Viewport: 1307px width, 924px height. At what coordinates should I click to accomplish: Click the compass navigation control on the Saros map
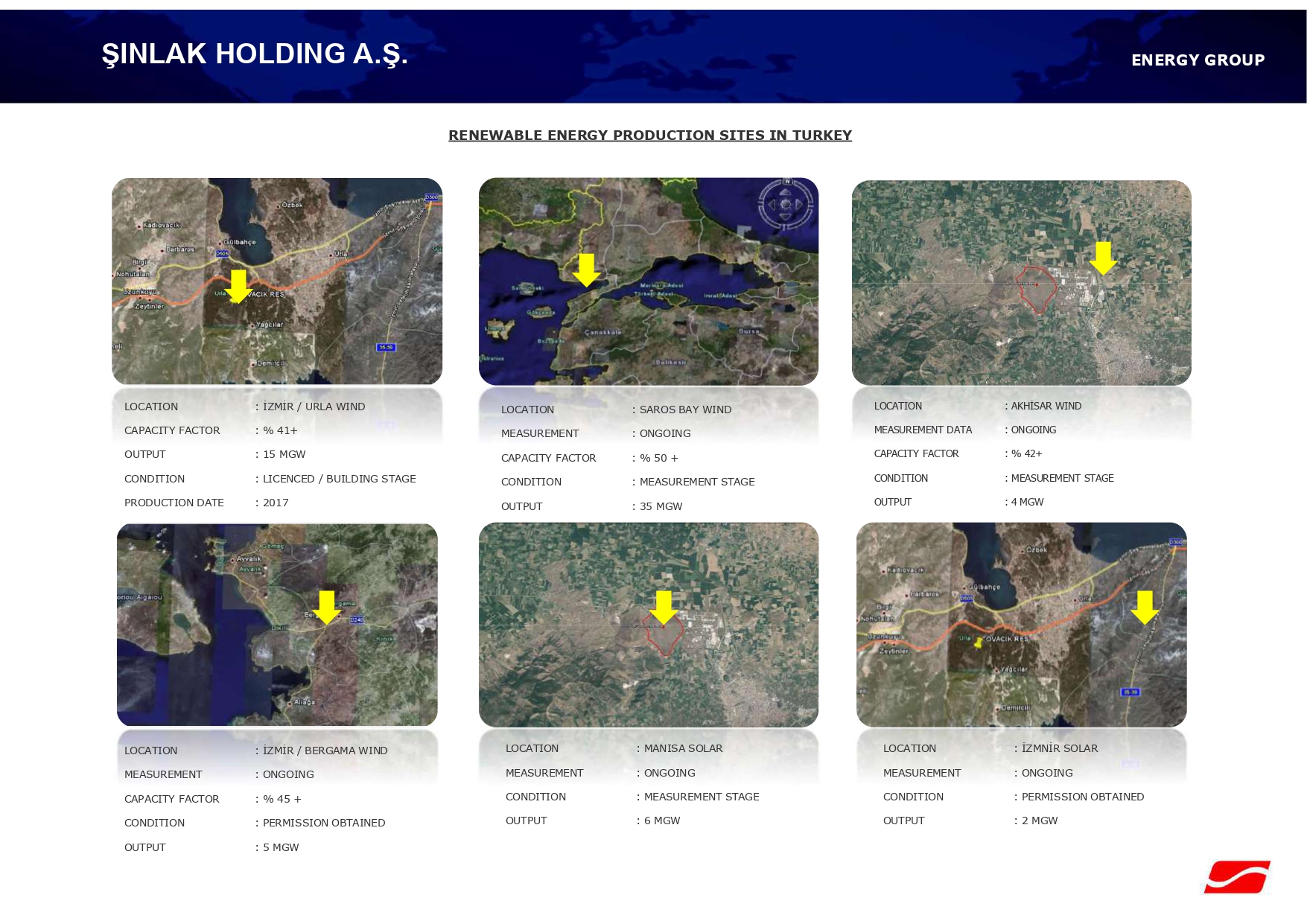point(785,203)
